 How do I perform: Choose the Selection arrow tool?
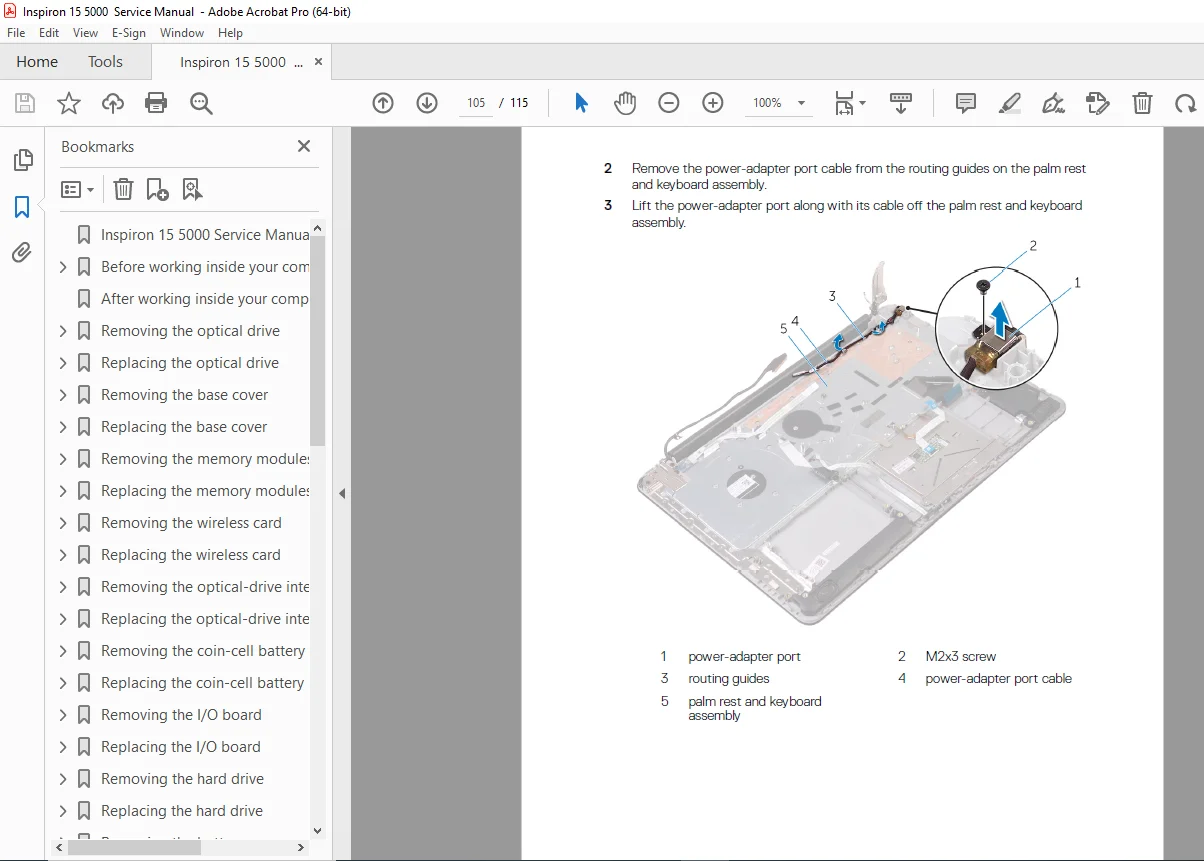click(581, 103)
